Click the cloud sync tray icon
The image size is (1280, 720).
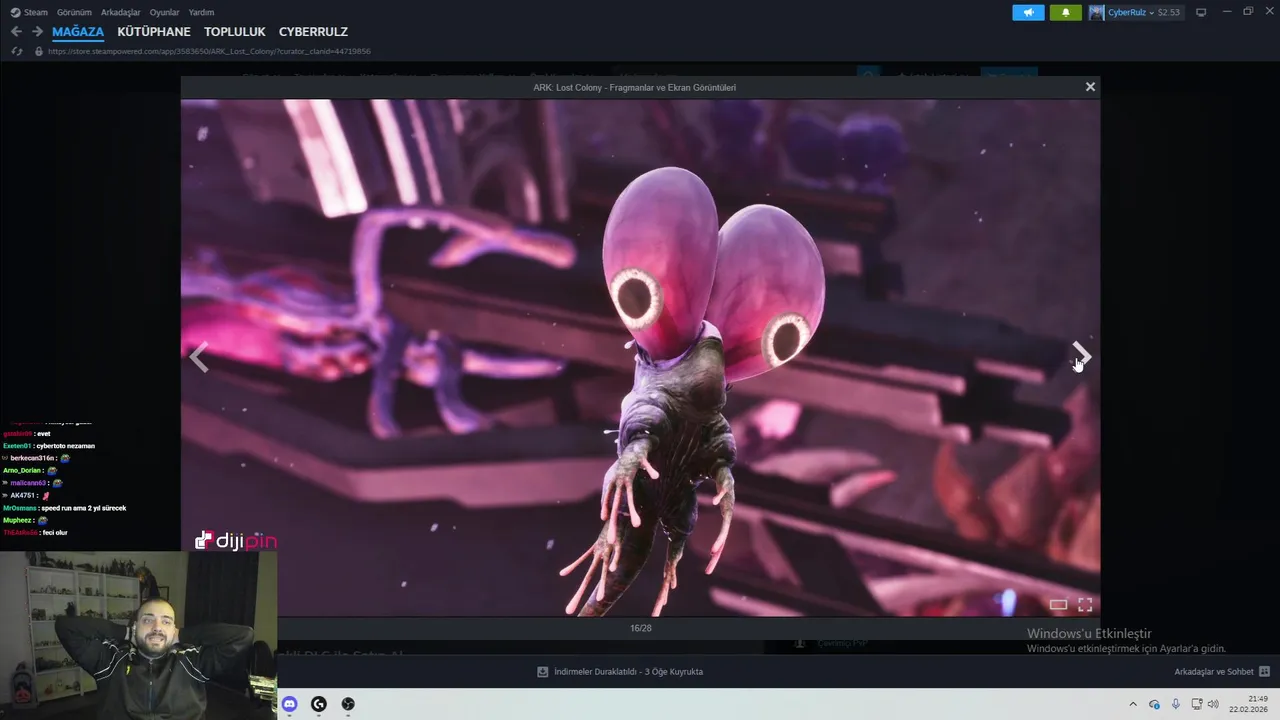1155,704
